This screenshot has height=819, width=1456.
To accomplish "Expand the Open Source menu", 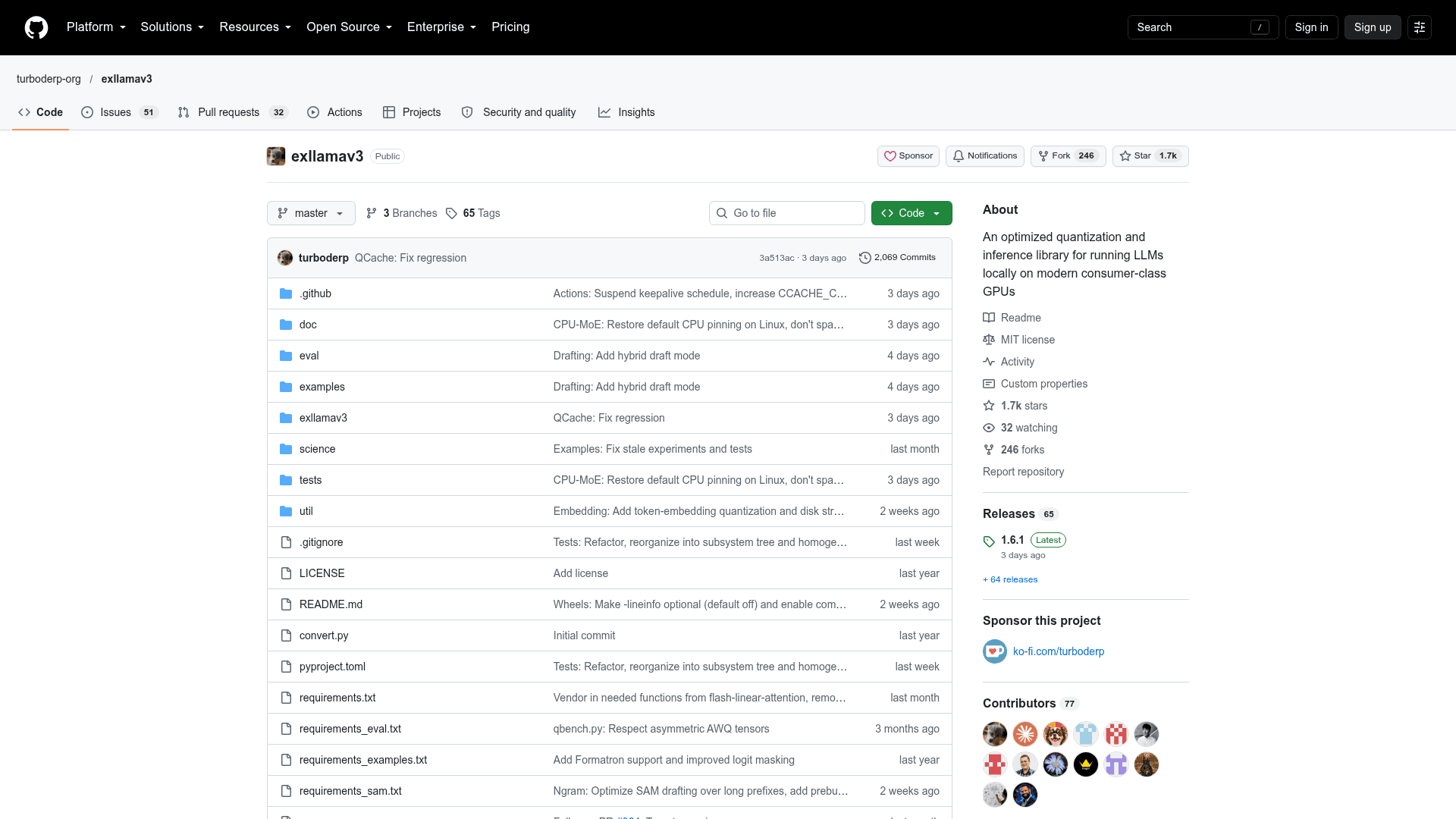I will [350, 27].
